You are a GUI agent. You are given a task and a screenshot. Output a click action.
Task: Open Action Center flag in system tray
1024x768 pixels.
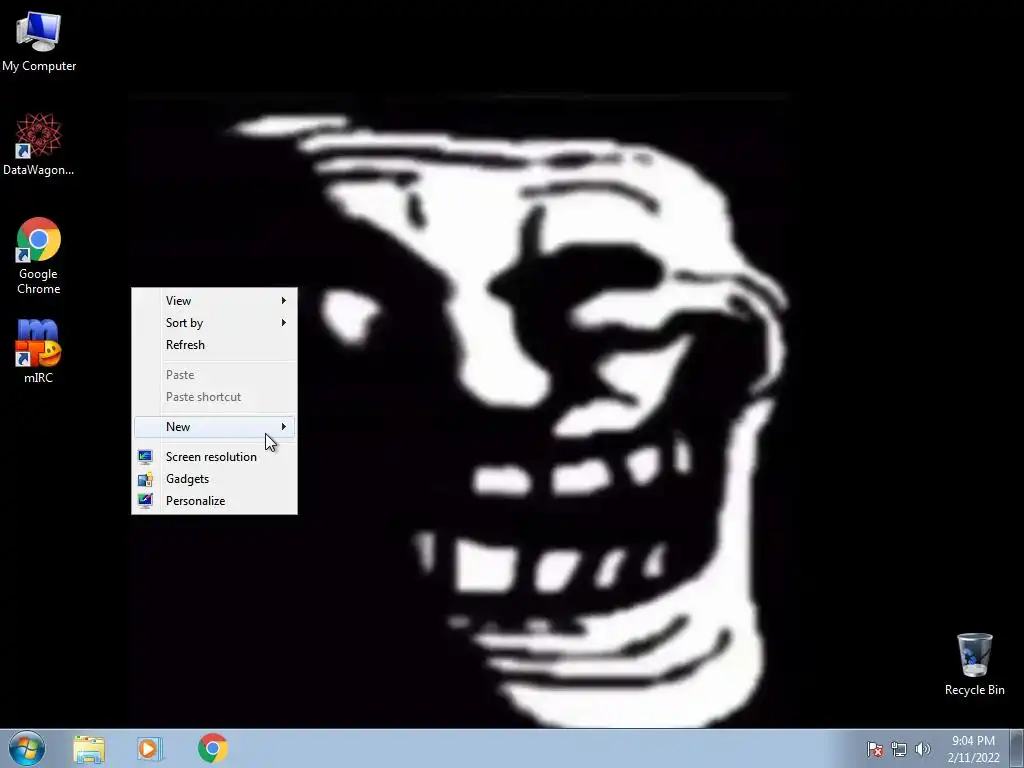(875, 749)
